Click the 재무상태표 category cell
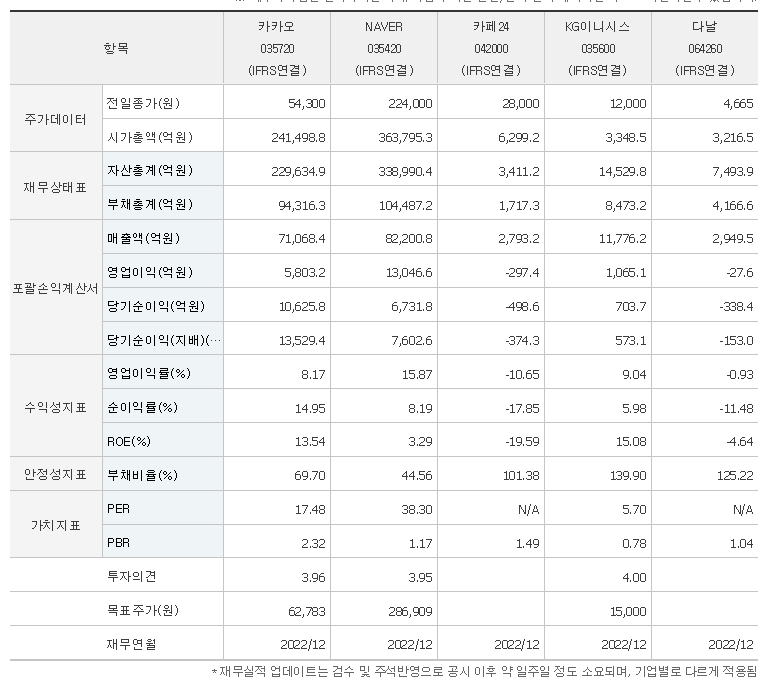766x680 pixels. pyautogui.click(x=56, y=187)
